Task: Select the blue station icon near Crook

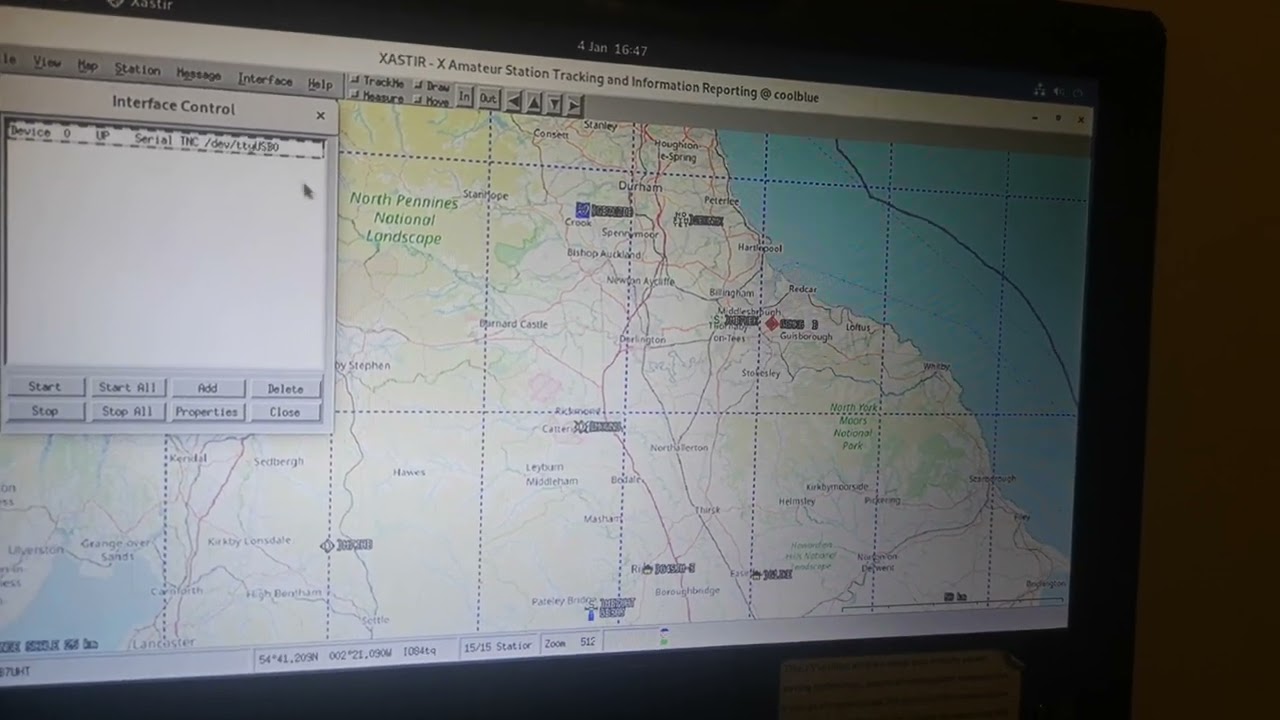Action: point(583,210)
